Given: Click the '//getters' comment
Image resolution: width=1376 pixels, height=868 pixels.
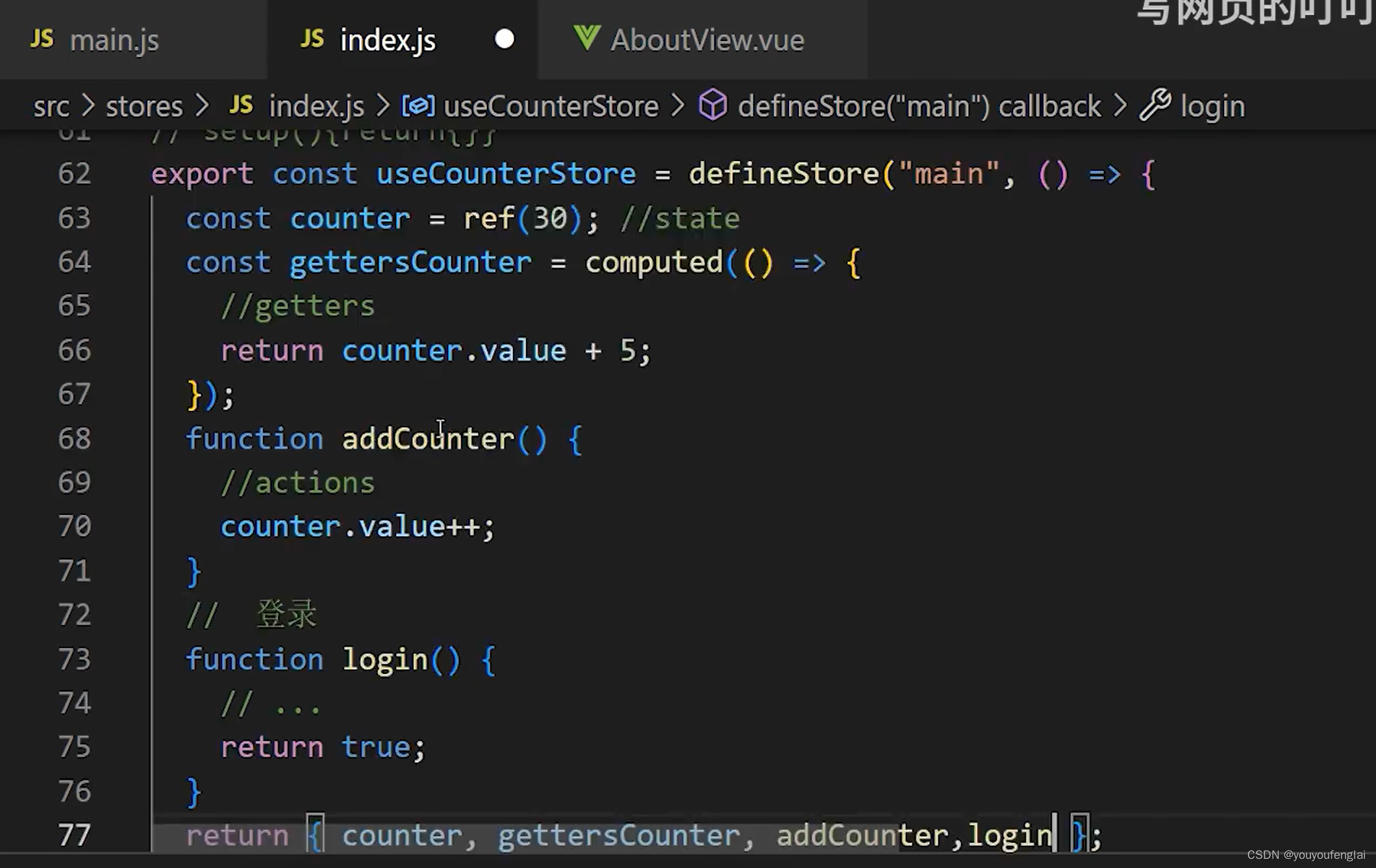Looking at the screenshot, I should 297,306.
